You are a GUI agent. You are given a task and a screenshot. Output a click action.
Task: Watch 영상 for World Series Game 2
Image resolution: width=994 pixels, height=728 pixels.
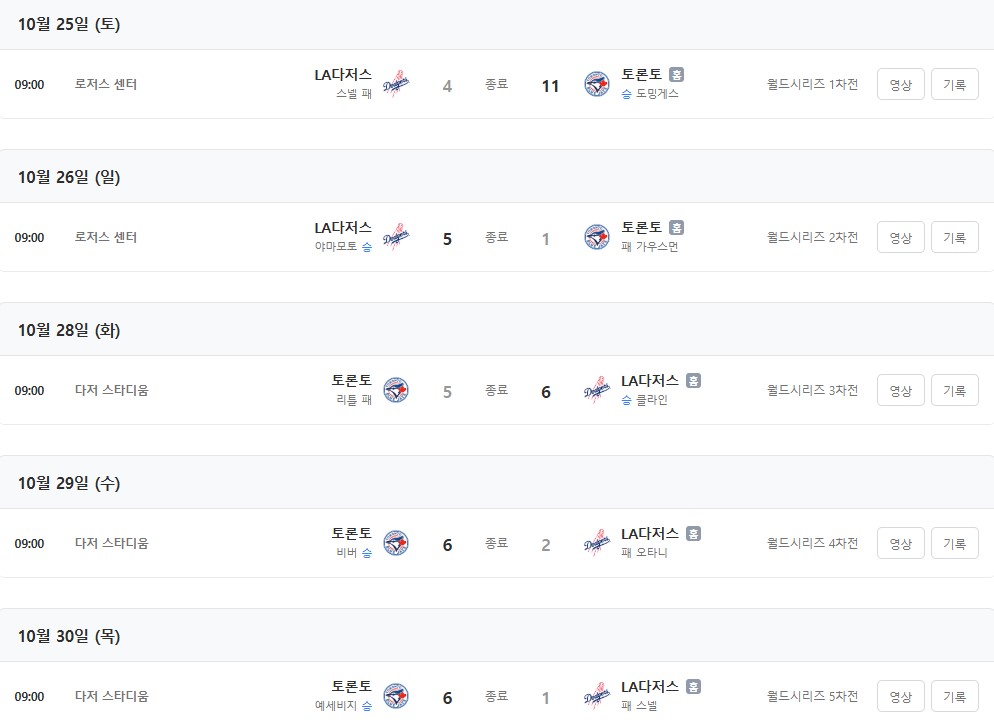[900, 237]
